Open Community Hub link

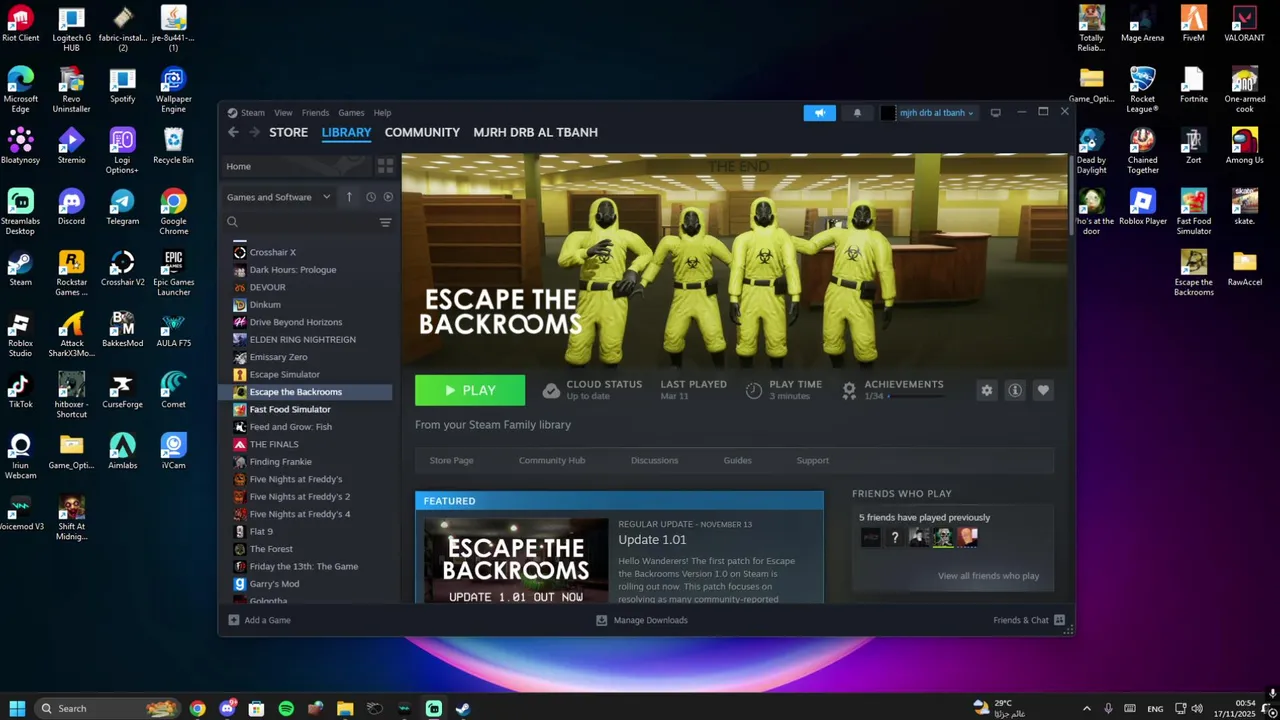tap(552, 460)
